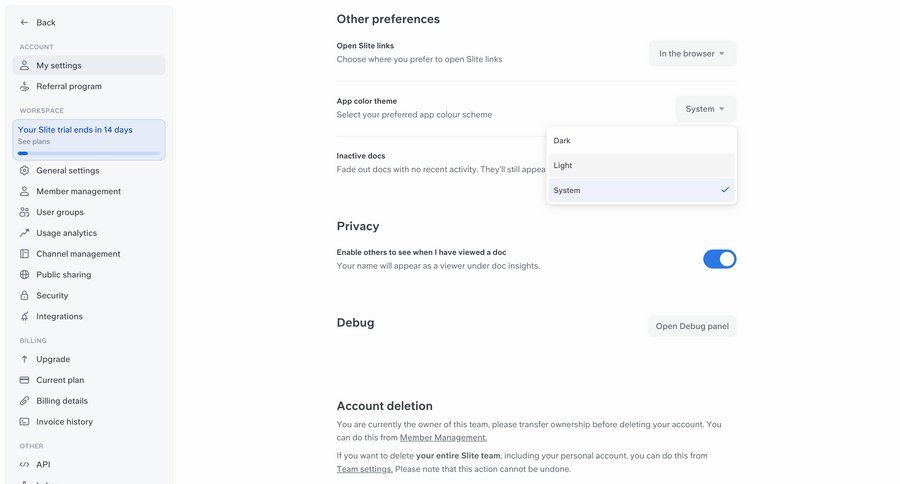The image size is (900, 484).
Task: Open the 'In the browser' dropdown
Action: [692, 53]
